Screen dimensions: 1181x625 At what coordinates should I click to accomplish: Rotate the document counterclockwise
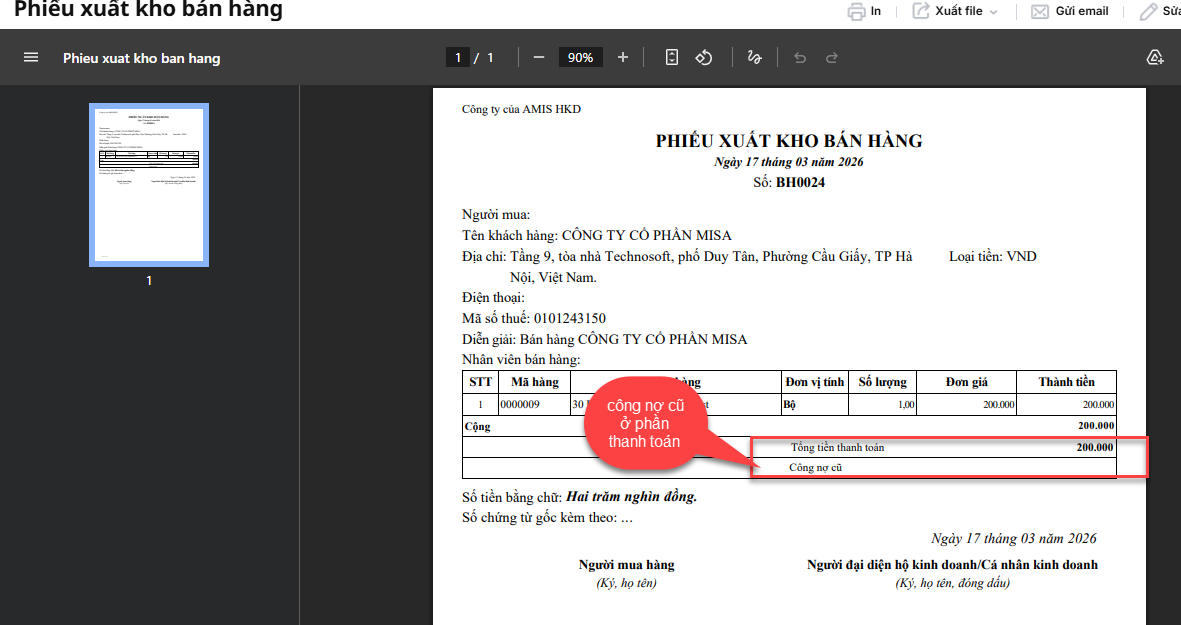(704, 58)
